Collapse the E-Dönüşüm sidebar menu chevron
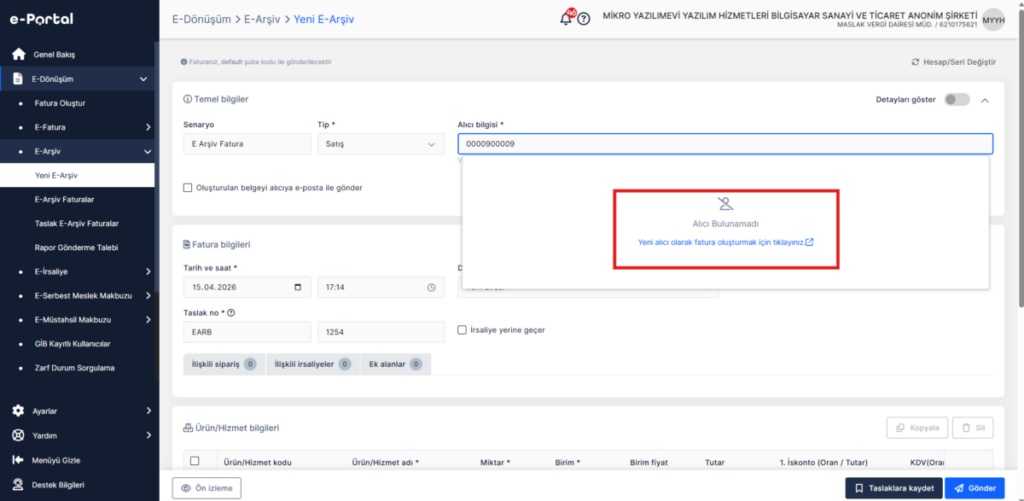This screenshot has width=1024, height=501. (x=144, y=80)
